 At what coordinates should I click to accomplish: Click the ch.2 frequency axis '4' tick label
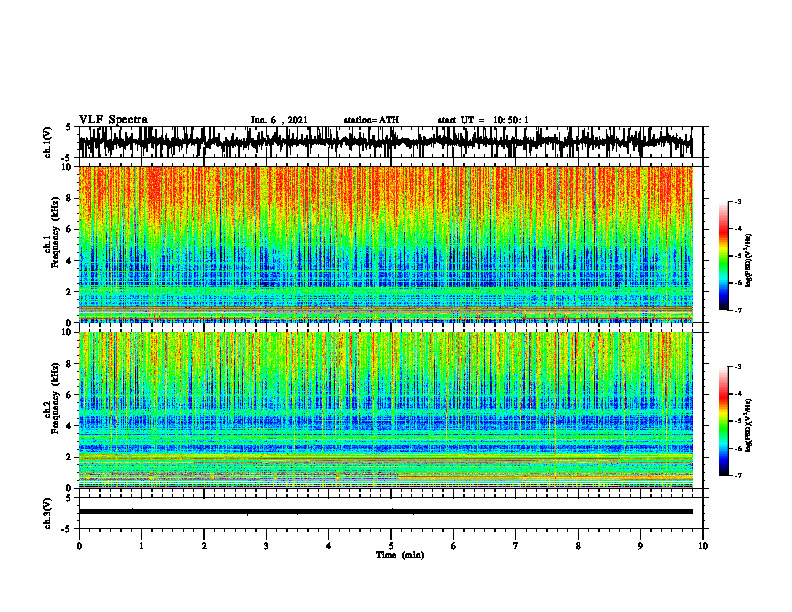pos(70,426)
